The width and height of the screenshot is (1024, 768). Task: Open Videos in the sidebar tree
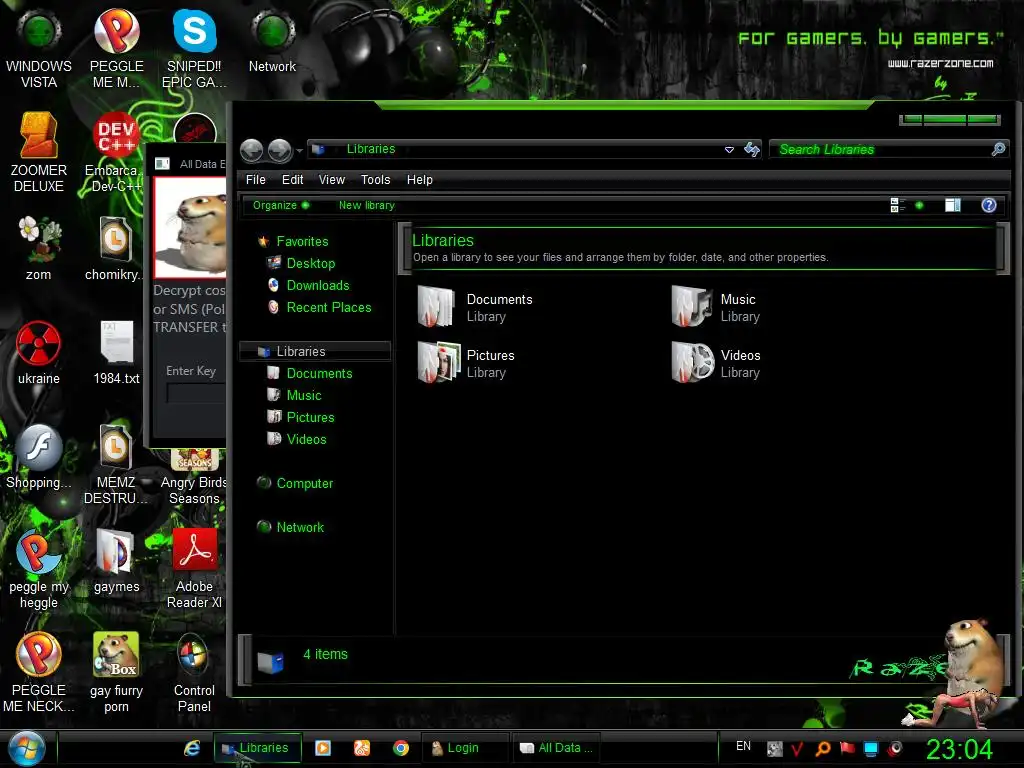306,440
